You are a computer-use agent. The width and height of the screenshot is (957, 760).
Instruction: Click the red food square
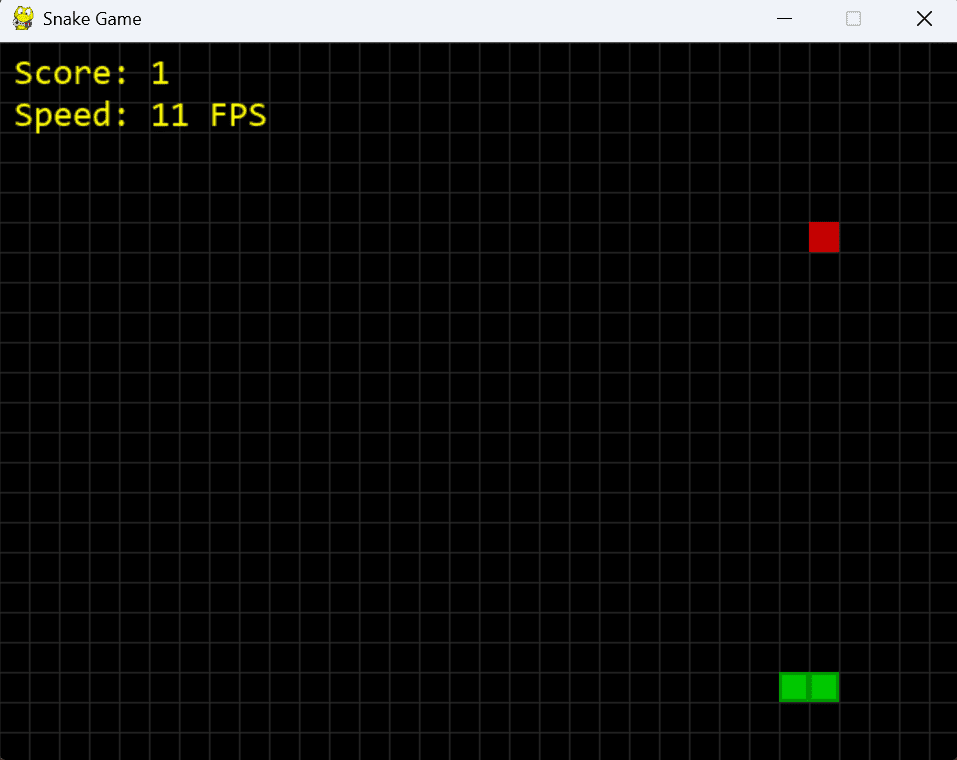824,237
